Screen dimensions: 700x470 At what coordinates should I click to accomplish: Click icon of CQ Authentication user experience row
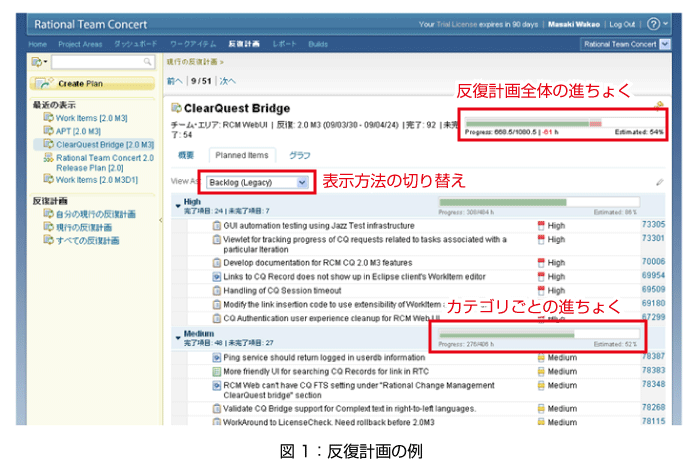[217, 318]
